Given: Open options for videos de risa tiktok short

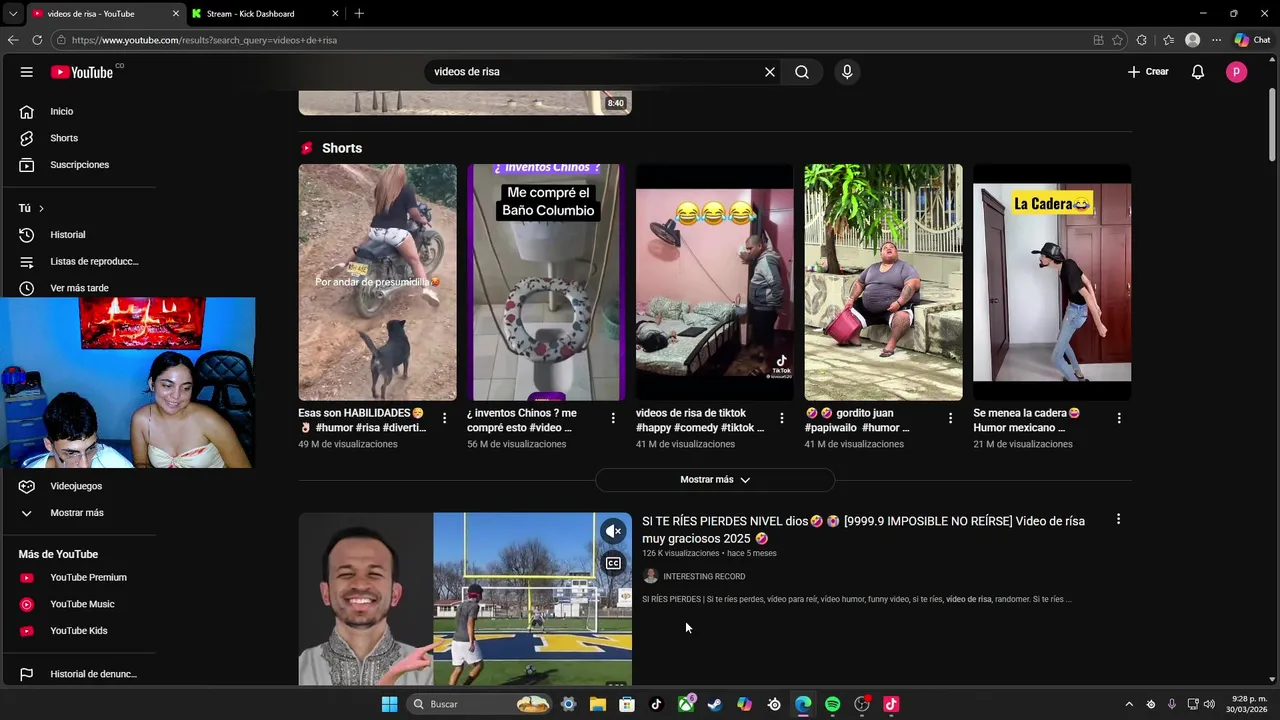Looking at the screenshot, I should (x=782, y=418).
